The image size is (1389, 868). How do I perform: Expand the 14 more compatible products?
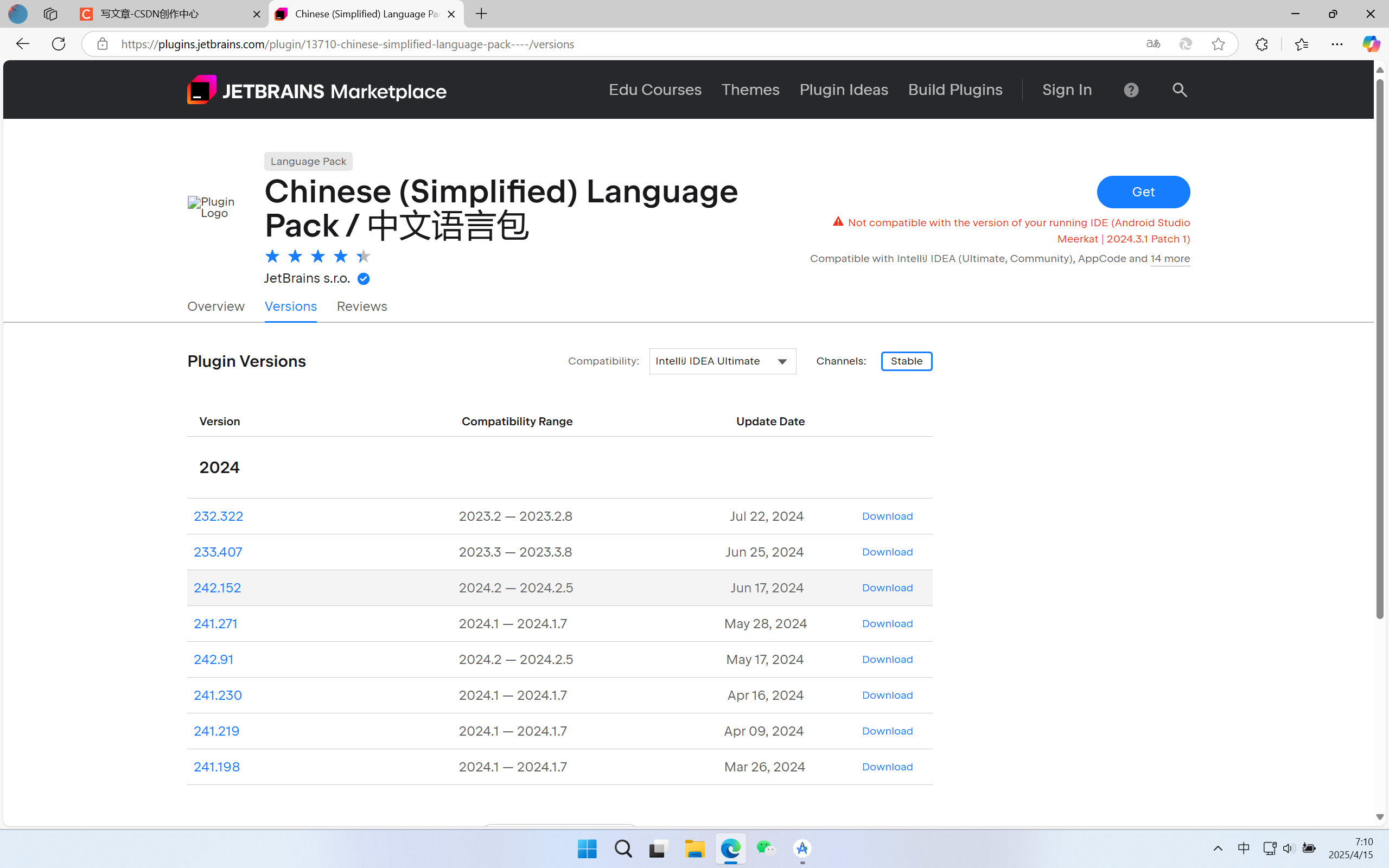1169,259
